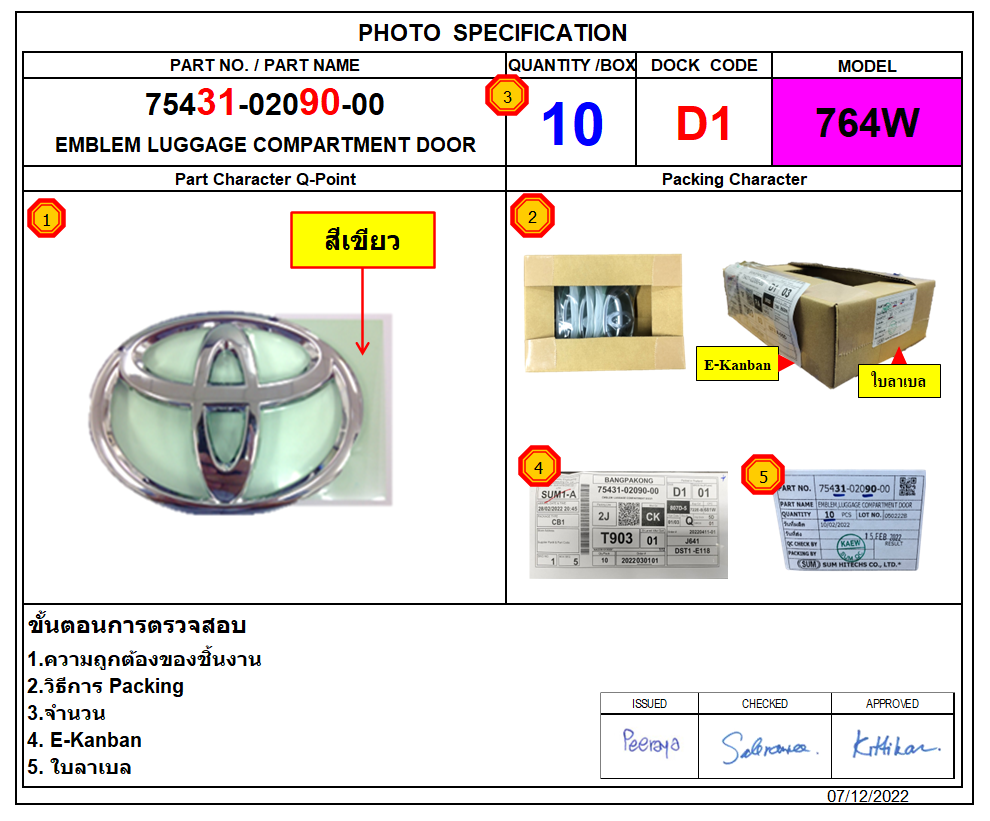Click step 1.ความถูกต้องของชิ้นงาน
This screenshot has width=990, height=821.
[x=144, y=659]
